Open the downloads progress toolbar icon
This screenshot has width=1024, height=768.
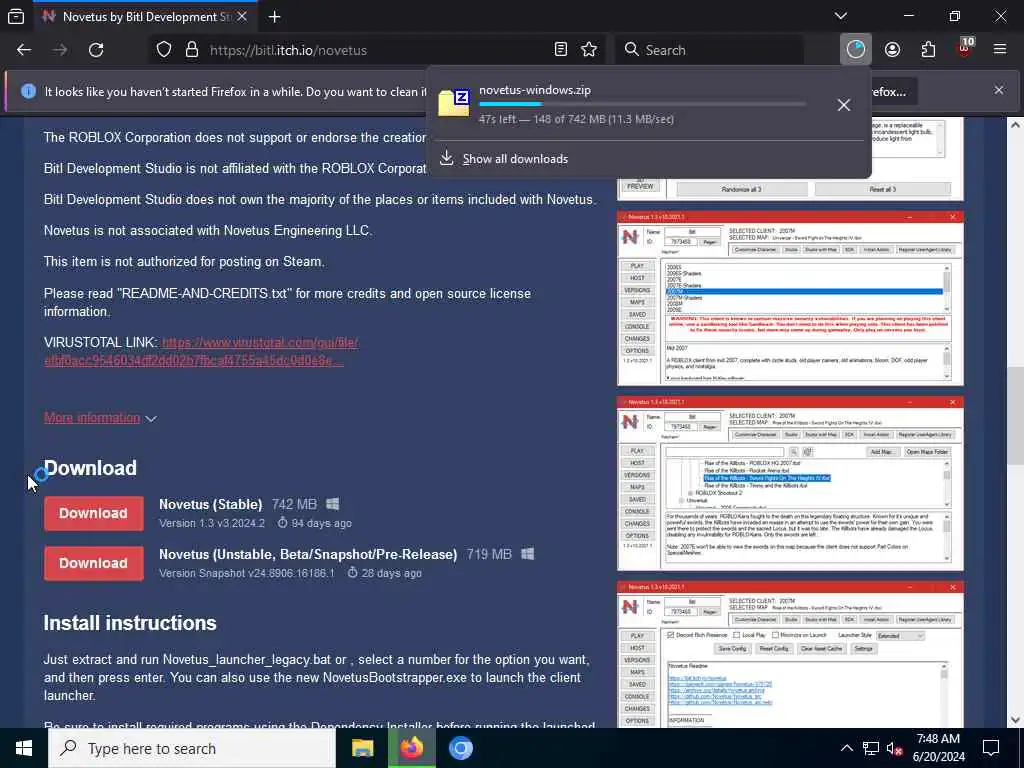856,50
